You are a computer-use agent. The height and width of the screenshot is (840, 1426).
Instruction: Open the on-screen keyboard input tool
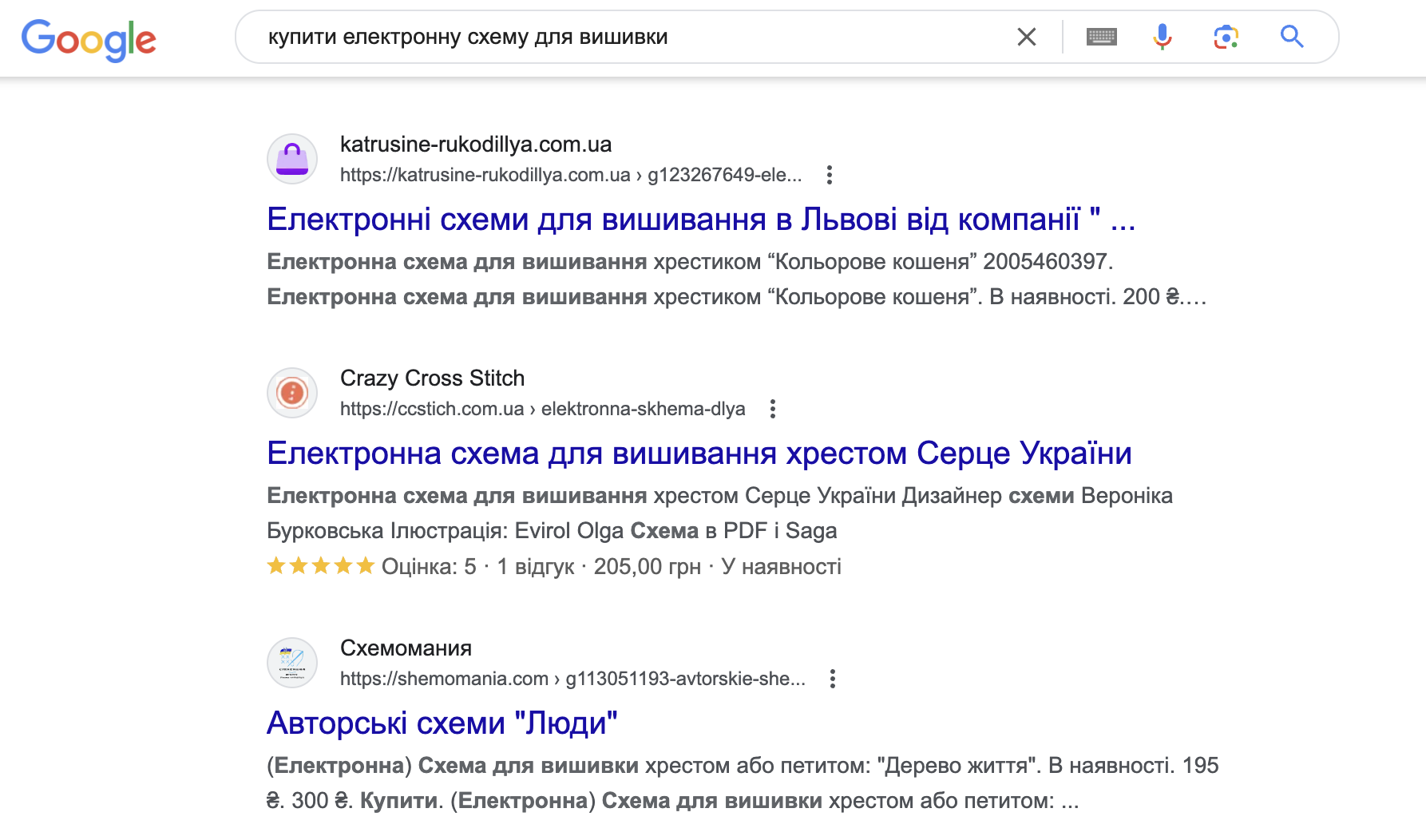pos(1102,37)
